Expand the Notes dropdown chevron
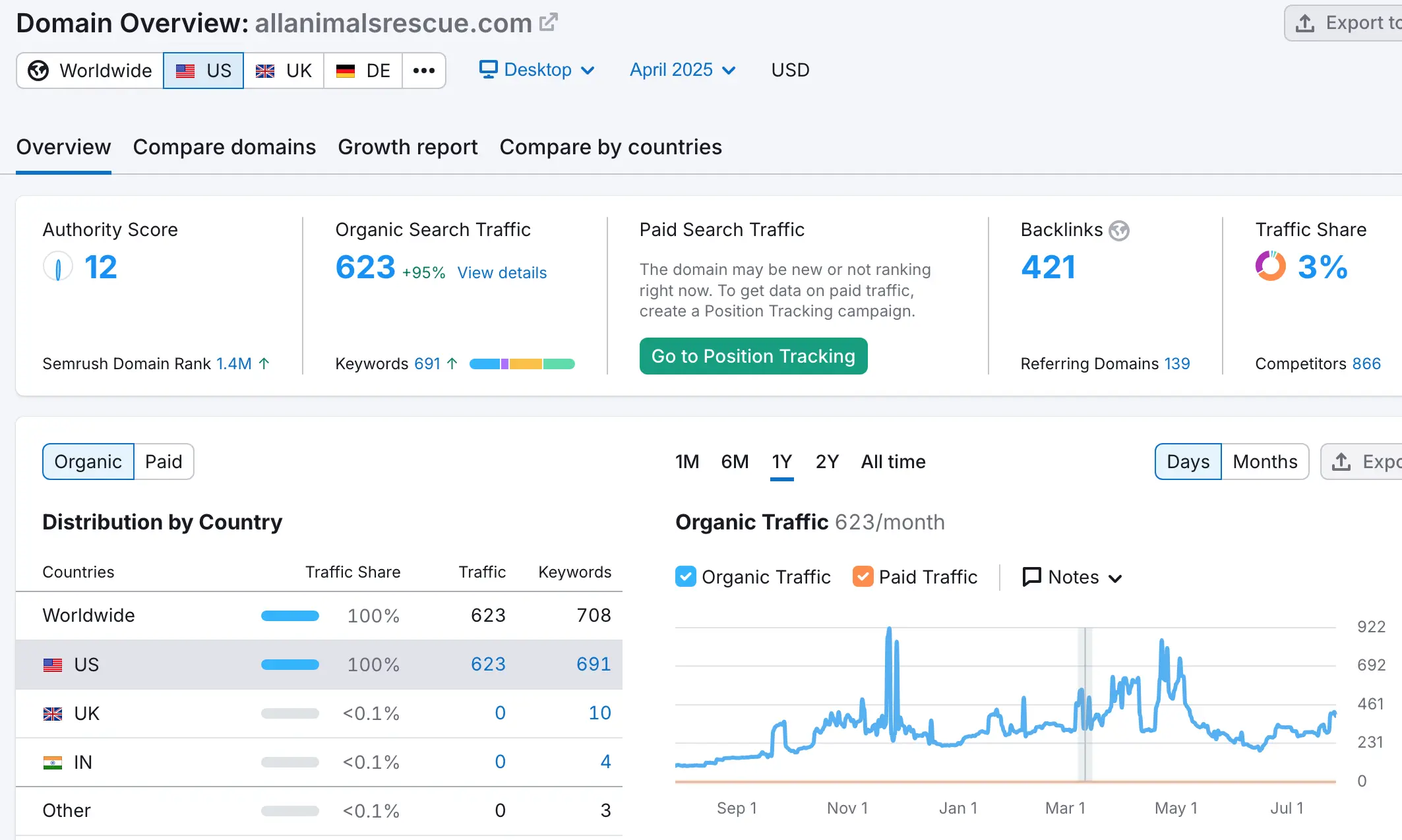Viewport: 1402px width, 840px height. 1115,578
